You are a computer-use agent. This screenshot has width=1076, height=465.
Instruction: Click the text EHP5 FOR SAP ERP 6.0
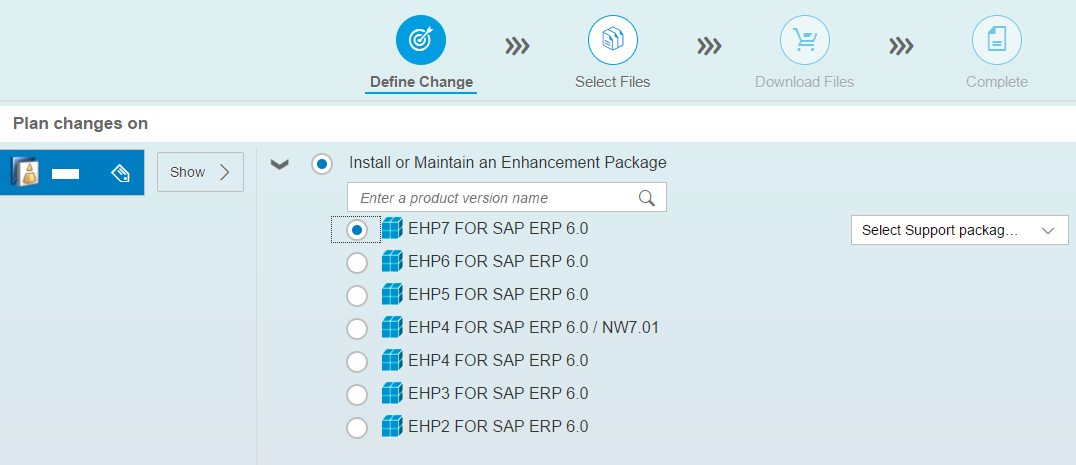498,294
